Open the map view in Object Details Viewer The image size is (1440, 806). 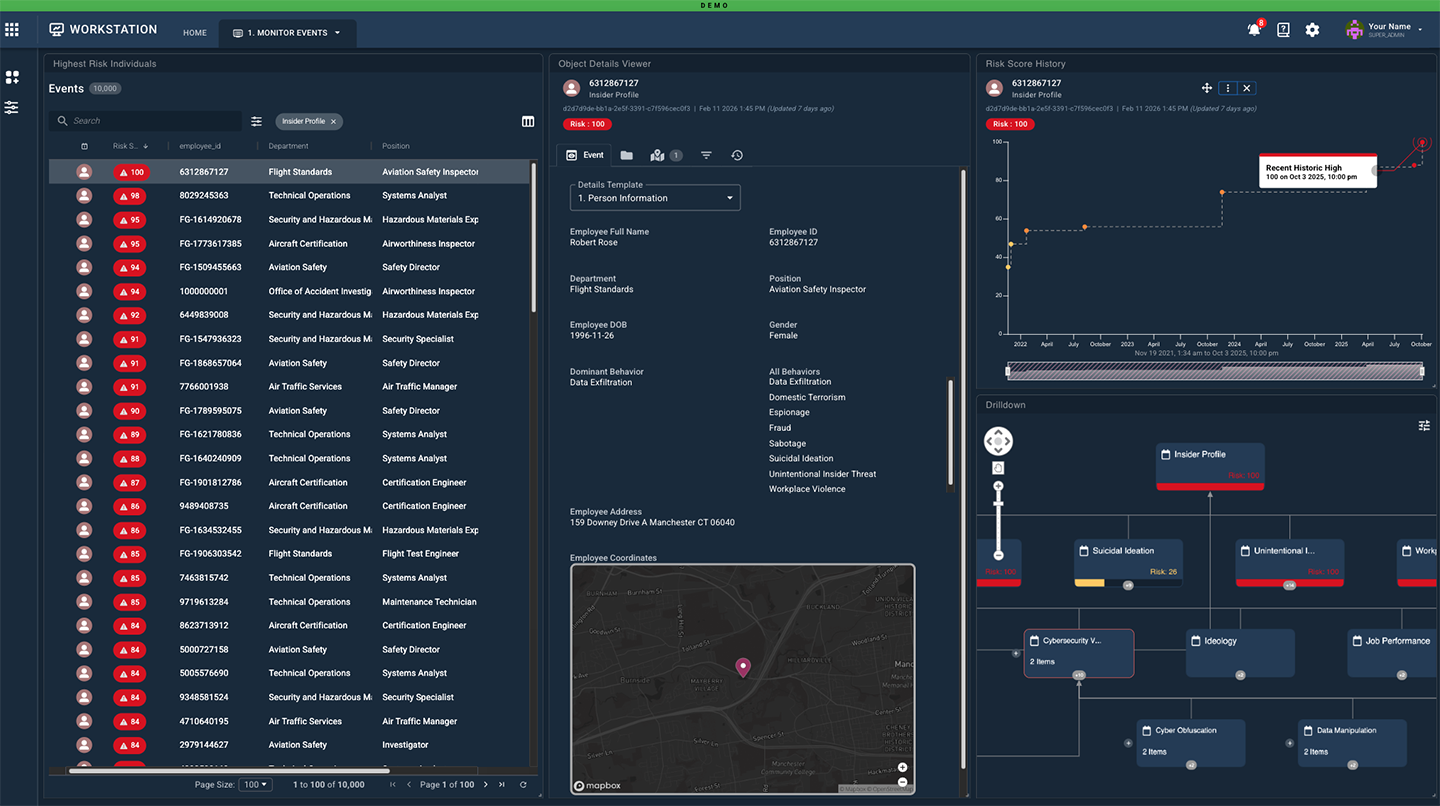658,155
